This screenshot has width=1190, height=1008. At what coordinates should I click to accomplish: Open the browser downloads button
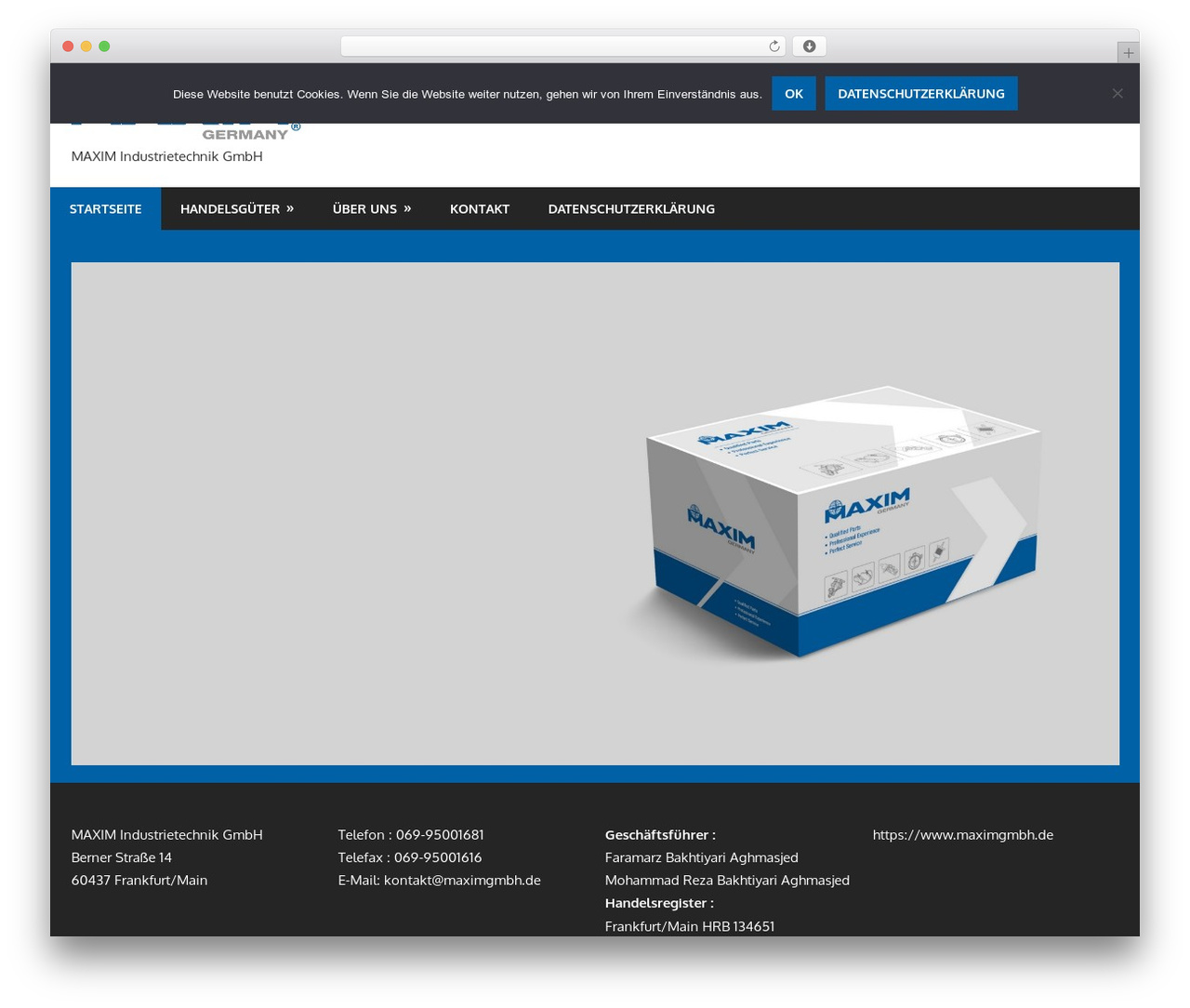point(810,46)
